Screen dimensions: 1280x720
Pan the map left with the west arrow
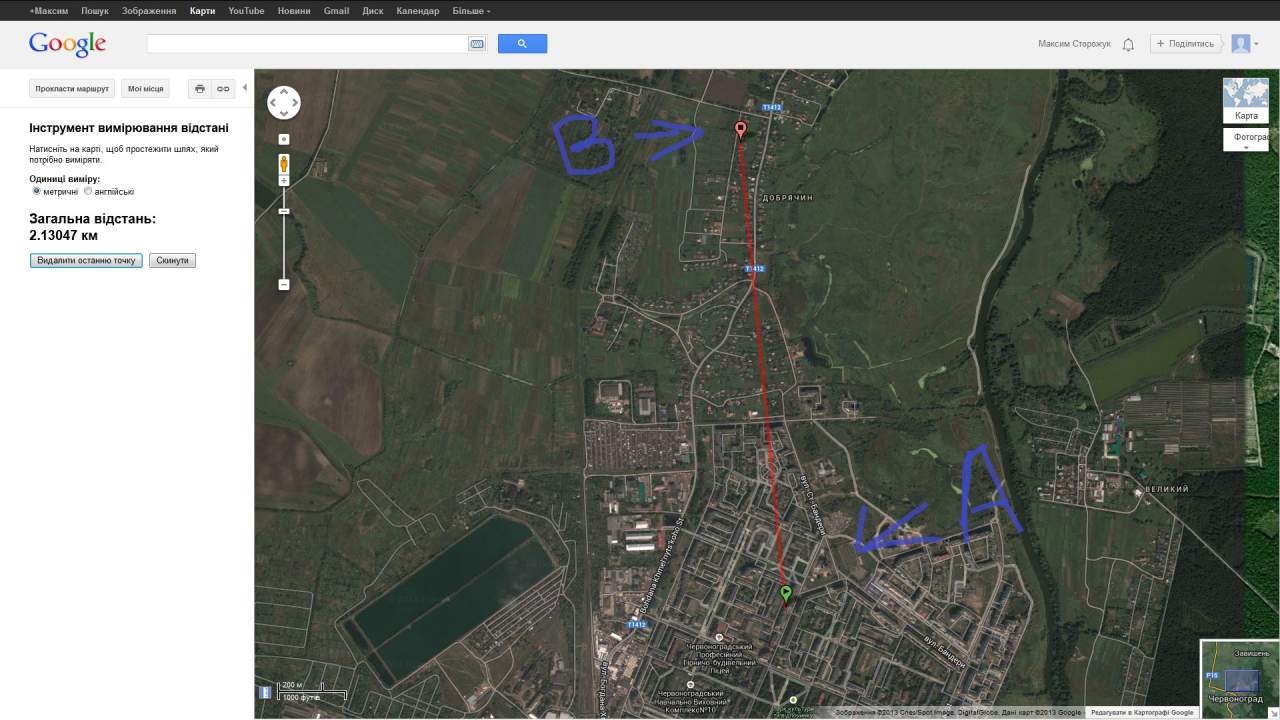274,102
